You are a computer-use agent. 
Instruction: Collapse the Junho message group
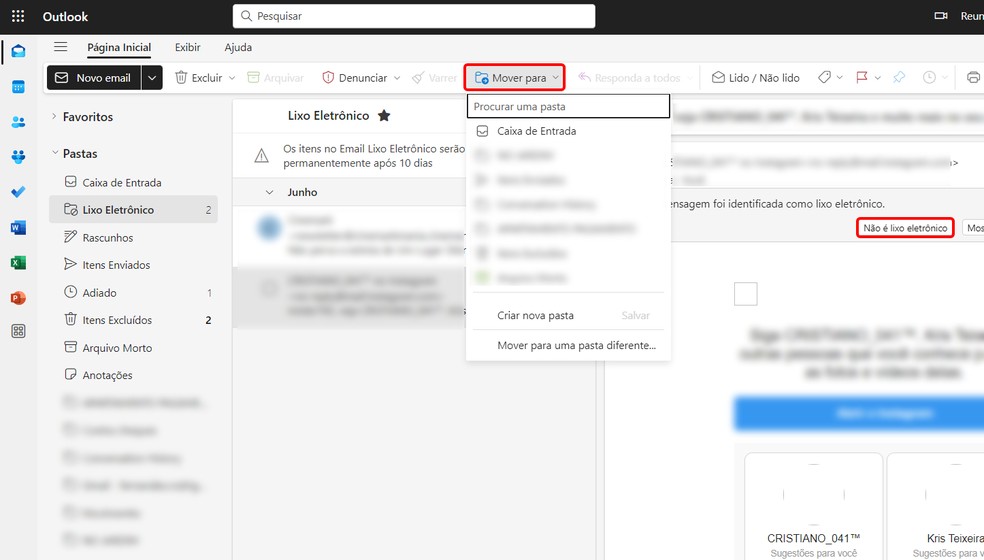click(269, 192)
